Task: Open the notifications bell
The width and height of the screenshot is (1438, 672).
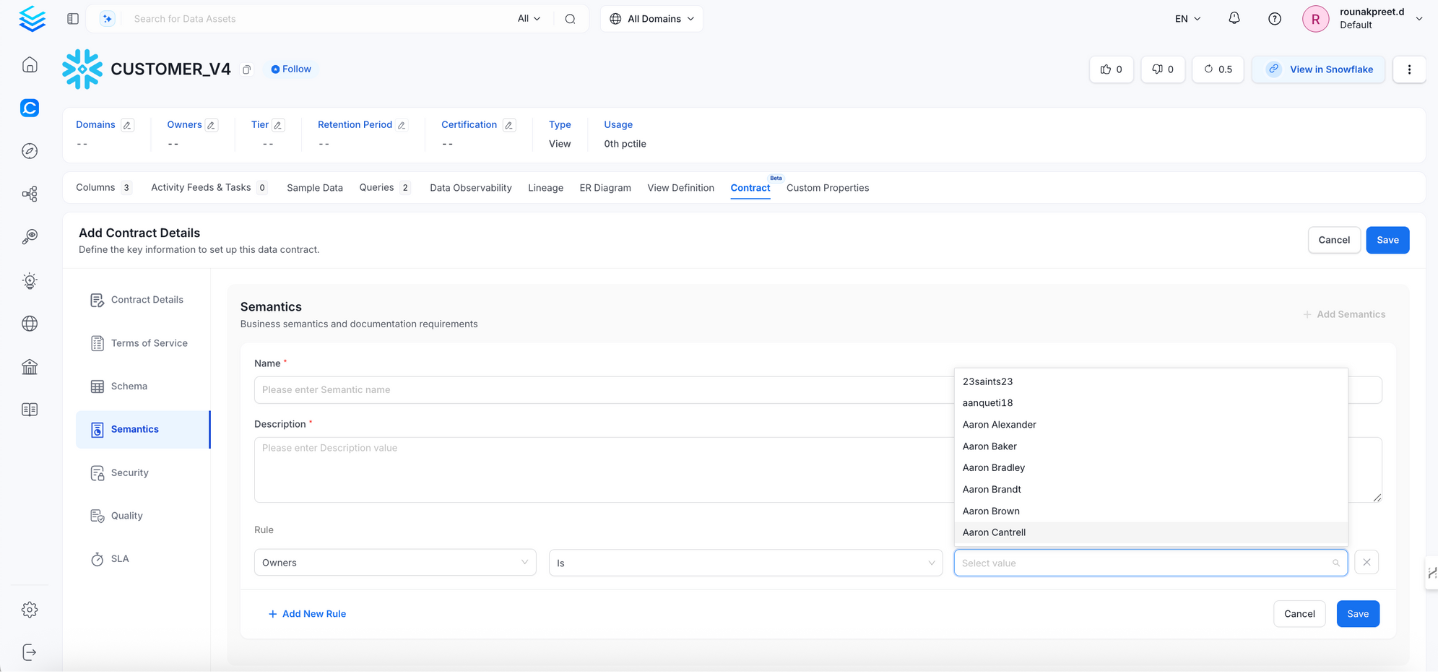Action: pyautogui.click(x=1233, y=17)
